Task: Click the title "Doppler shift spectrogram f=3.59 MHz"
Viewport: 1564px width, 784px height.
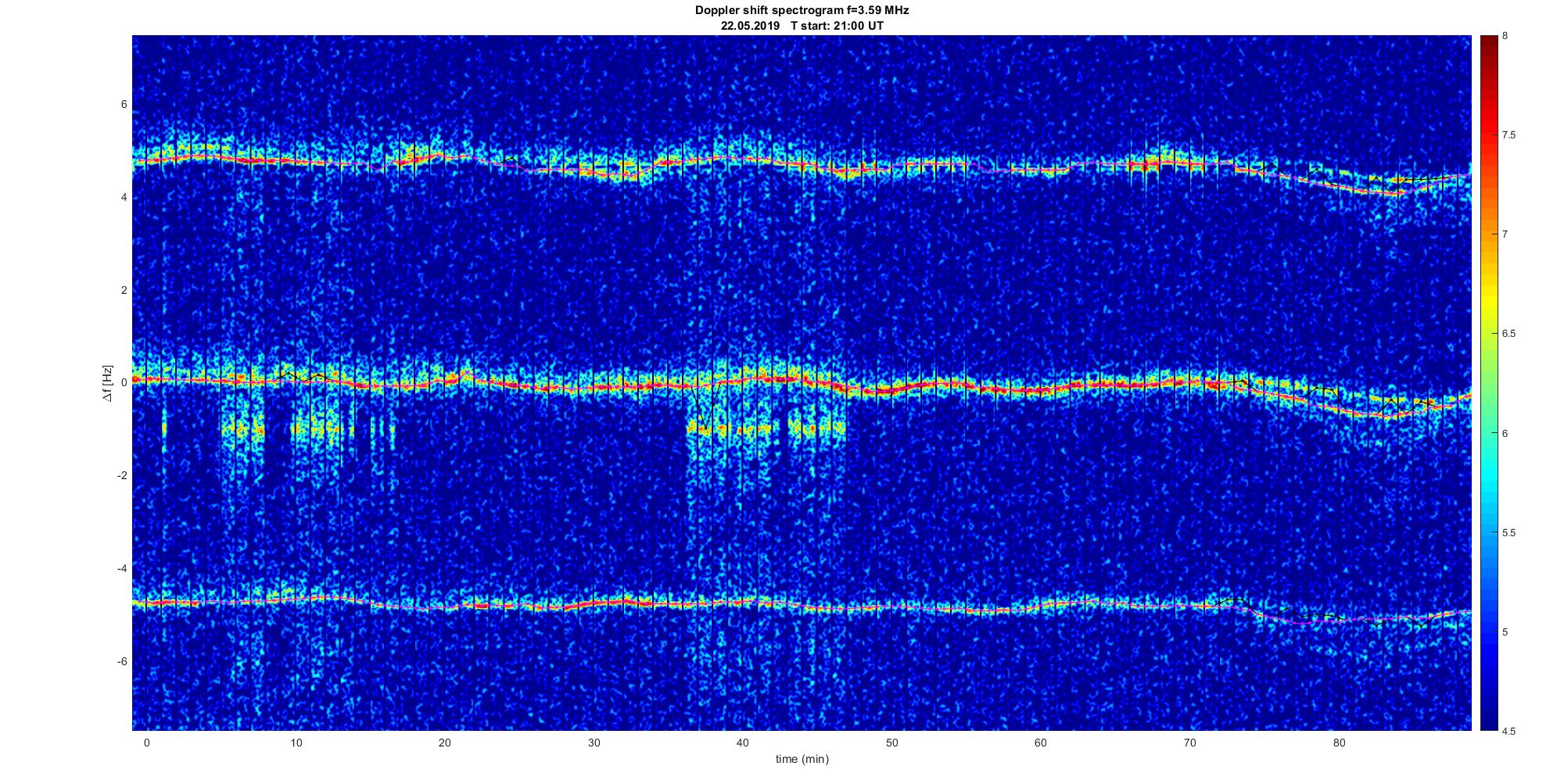Action: (802, 11)
